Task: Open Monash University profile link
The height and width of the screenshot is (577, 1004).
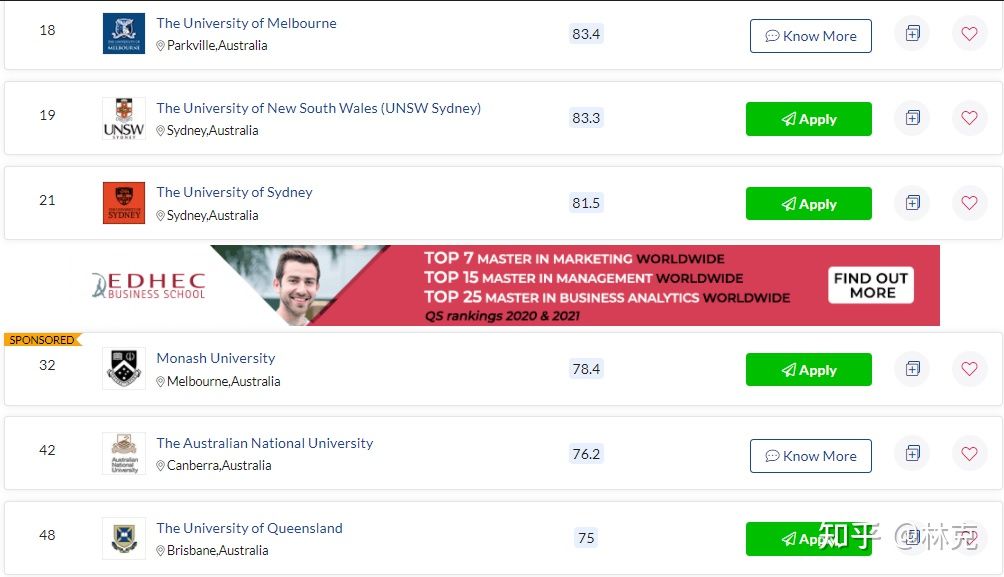Action: coord(216,358)
